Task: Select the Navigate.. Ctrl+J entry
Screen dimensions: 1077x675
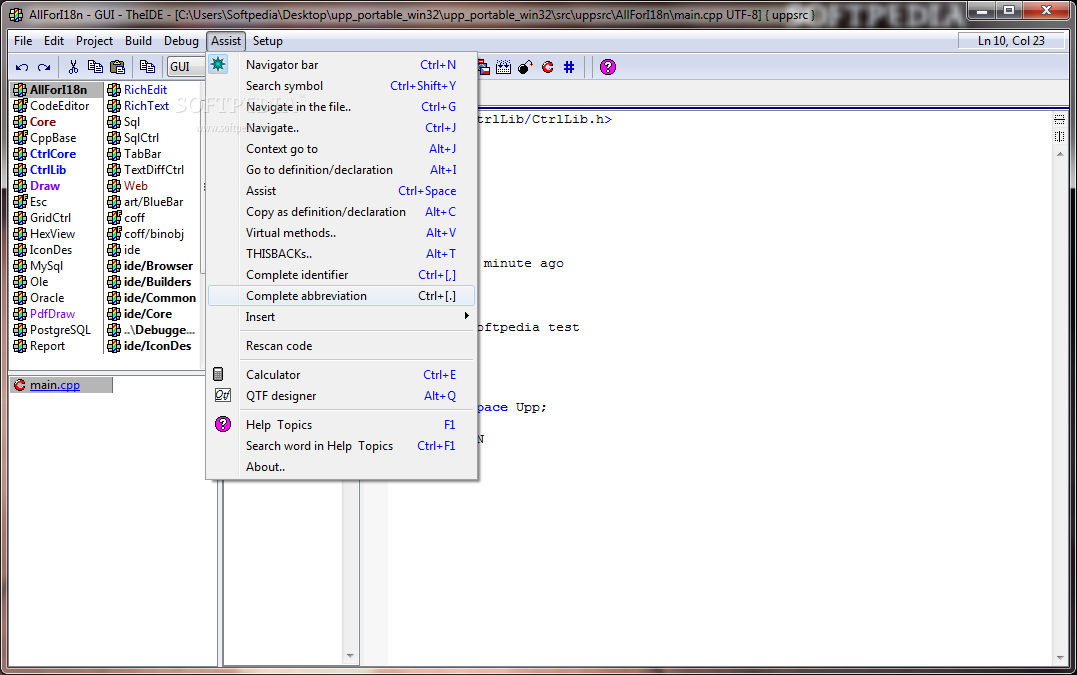Action: (341, 128)
